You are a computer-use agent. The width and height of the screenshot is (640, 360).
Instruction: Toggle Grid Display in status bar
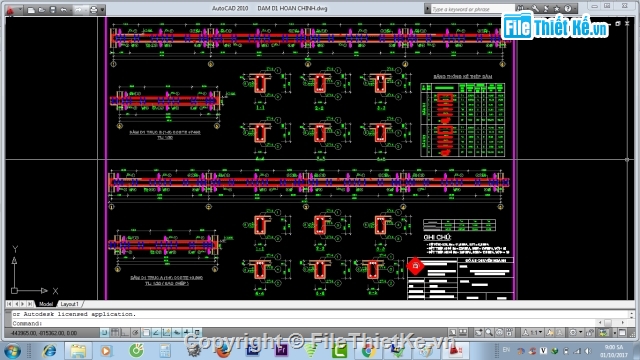(115, 333)
